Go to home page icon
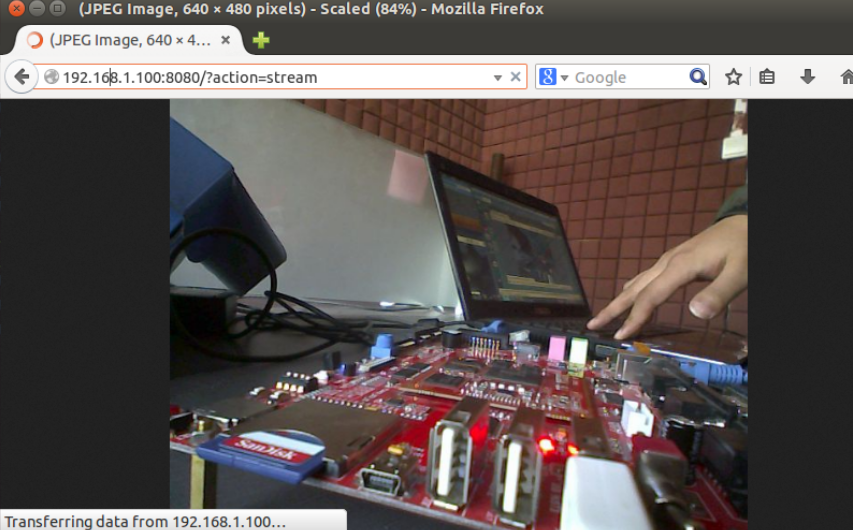This screenshot has width=853, height=530. pos(846,77)
